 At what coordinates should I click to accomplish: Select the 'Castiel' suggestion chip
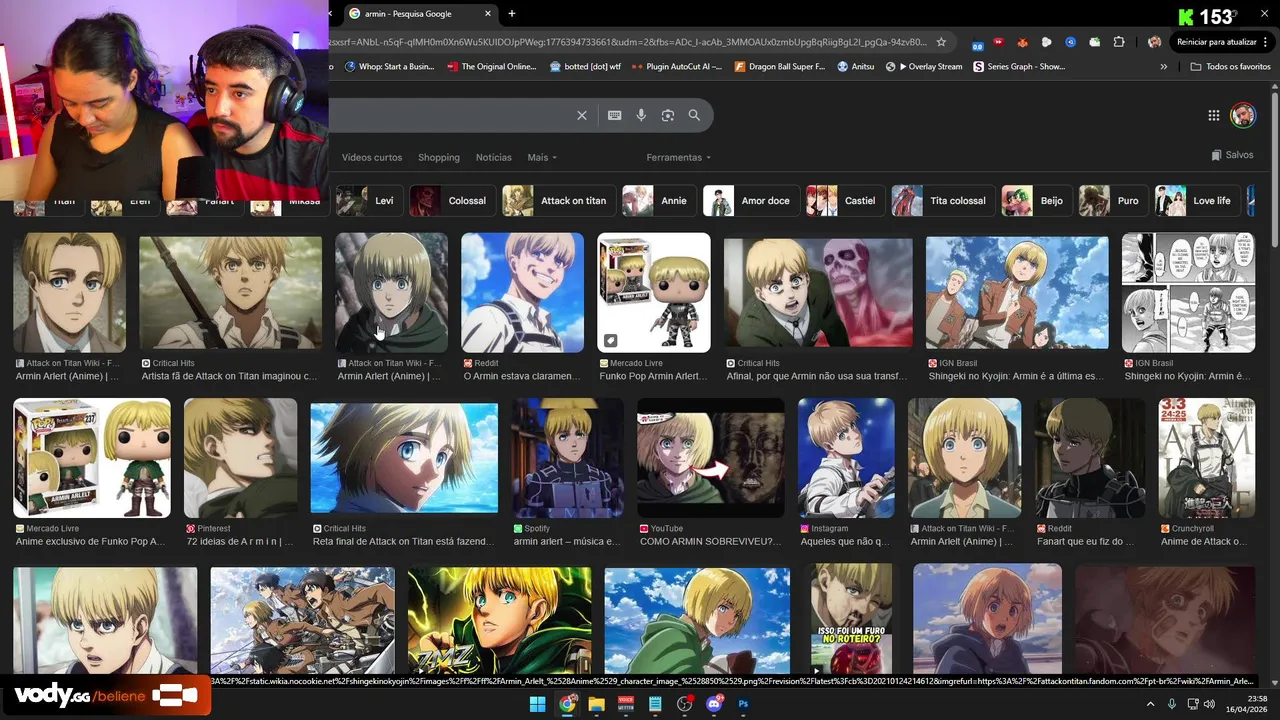tap(846, 201)
